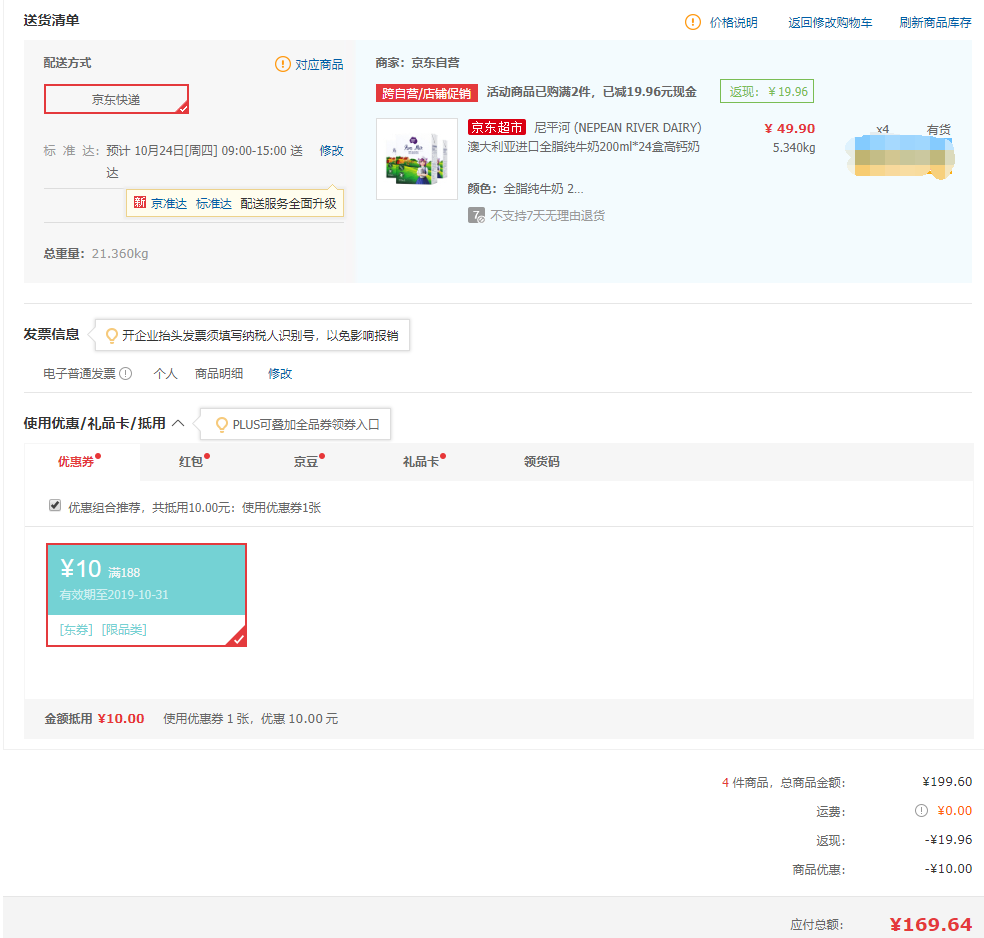The width and height of the screenshot is (984, 938).
Task: Open the Nepean River milk product thumbnail
Action: pos(417,159)
